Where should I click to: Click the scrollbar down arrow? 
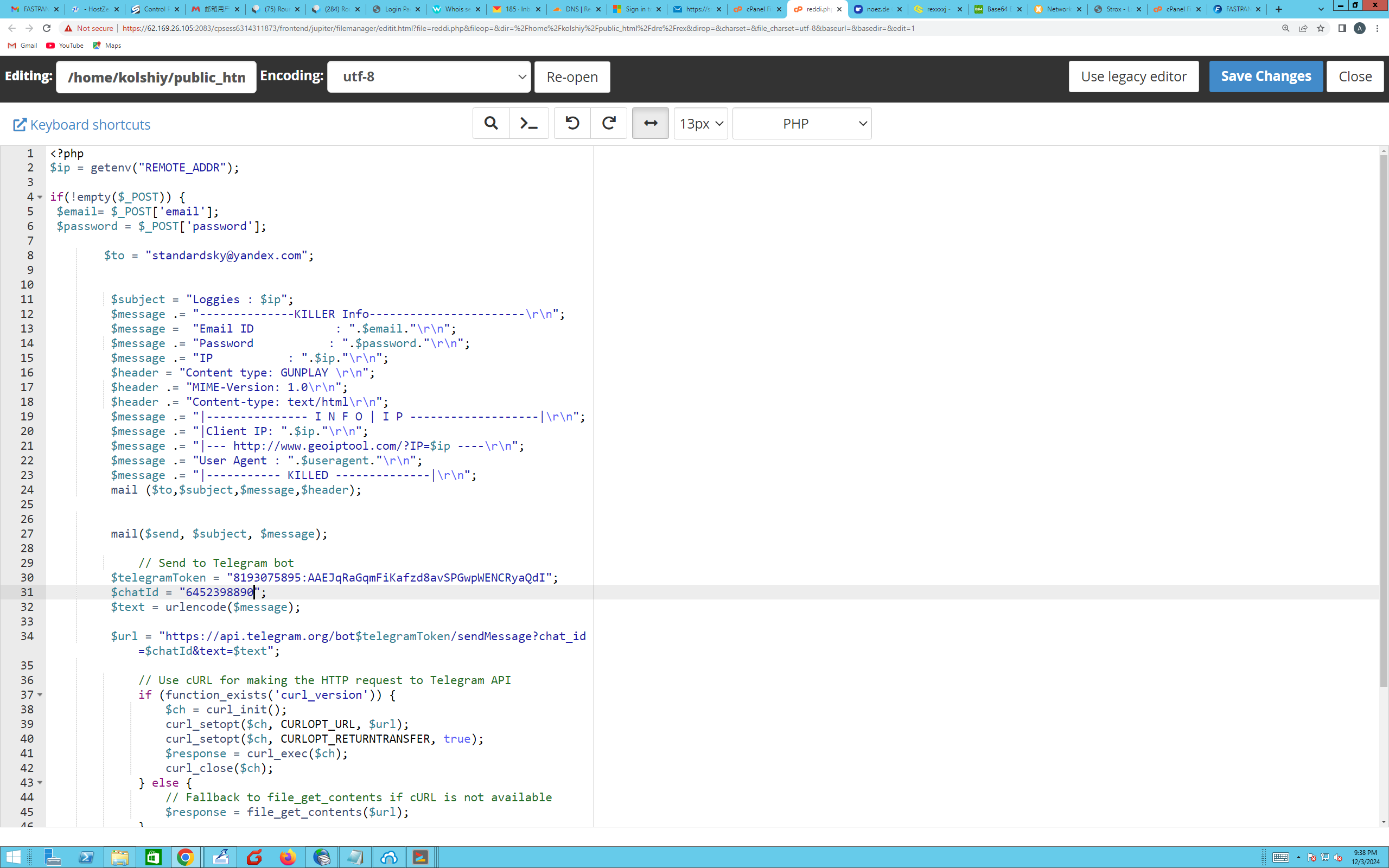(x=1383, y=822)
